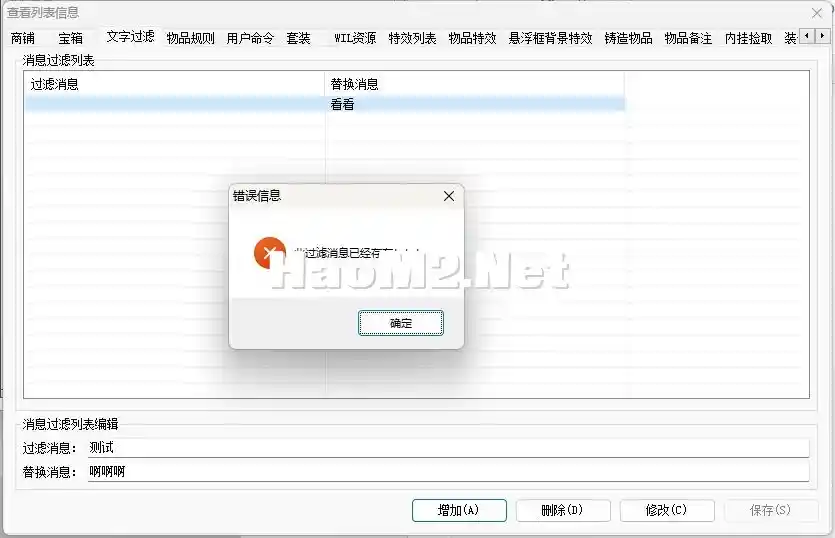Switch to the 内挂捡取 tab
The image size is (835, 538).
748,38
